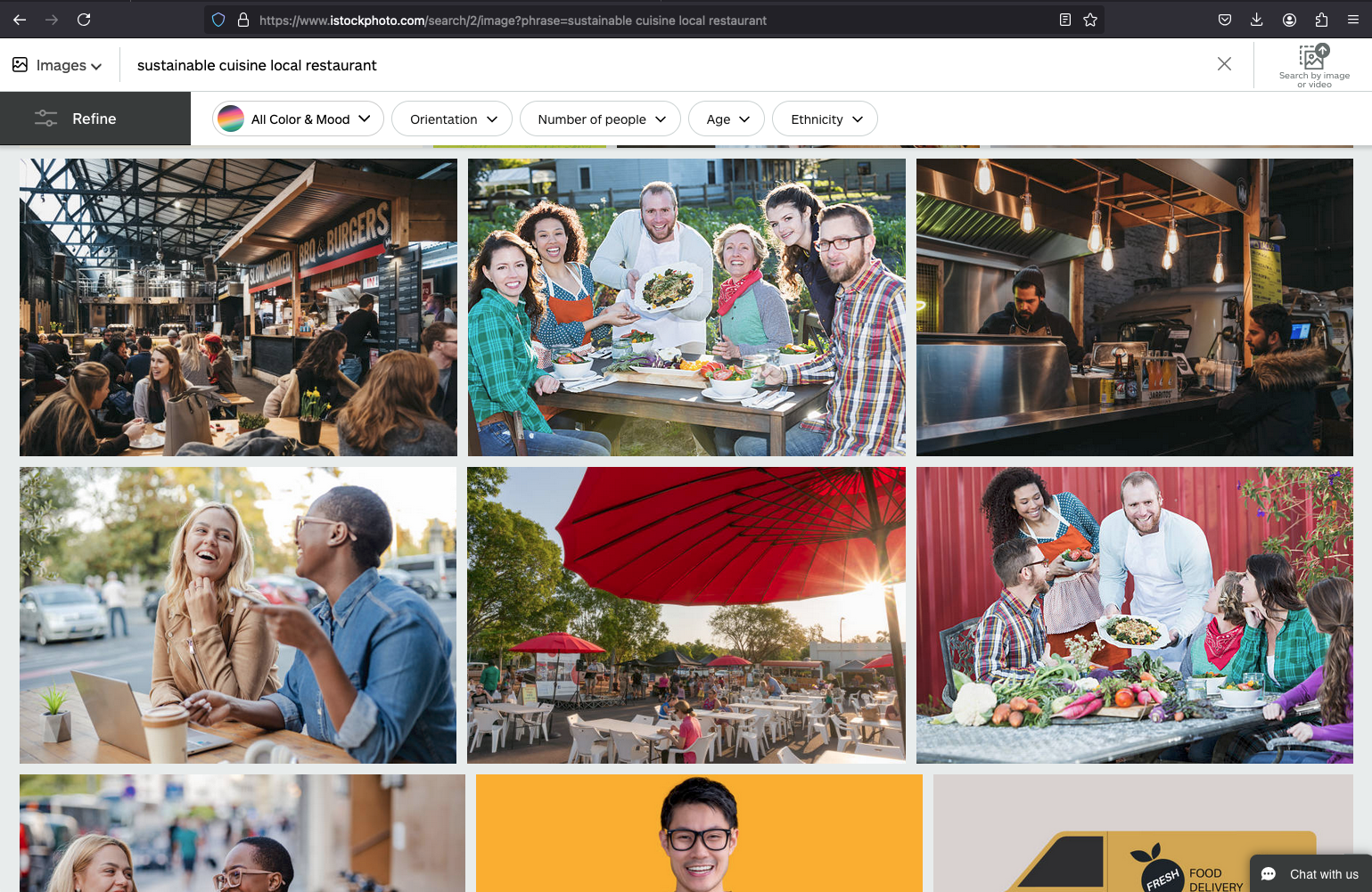Open the extensions puzzle icon
The image size is (1372, 892).
tap(1321, 20)
